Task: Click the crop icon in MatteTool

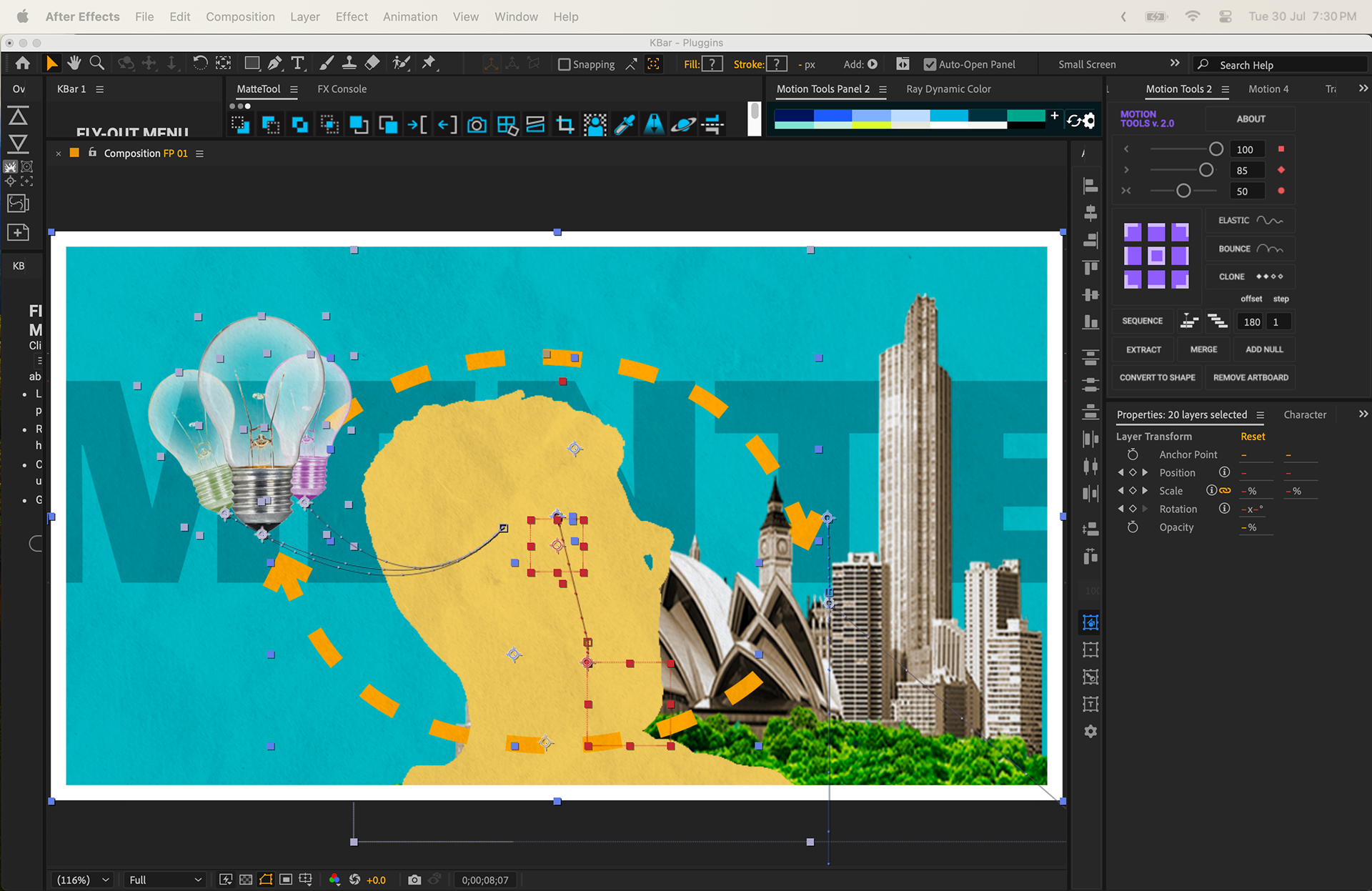Action: coord(565,126)
